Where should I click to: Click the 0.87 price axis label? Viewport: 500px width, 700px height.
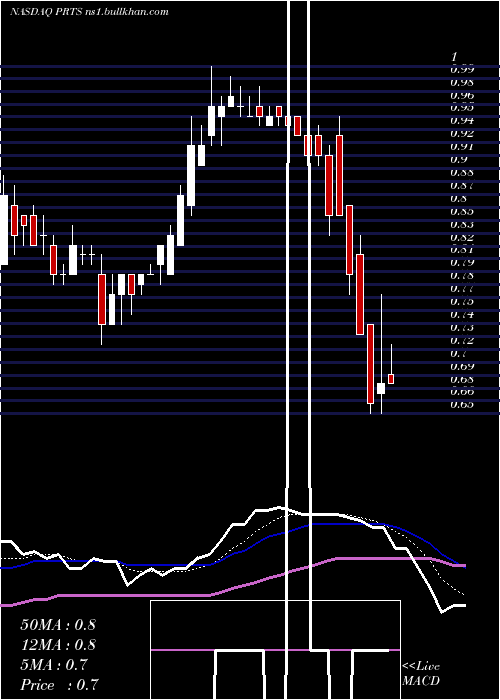click(x=462, y=185)
